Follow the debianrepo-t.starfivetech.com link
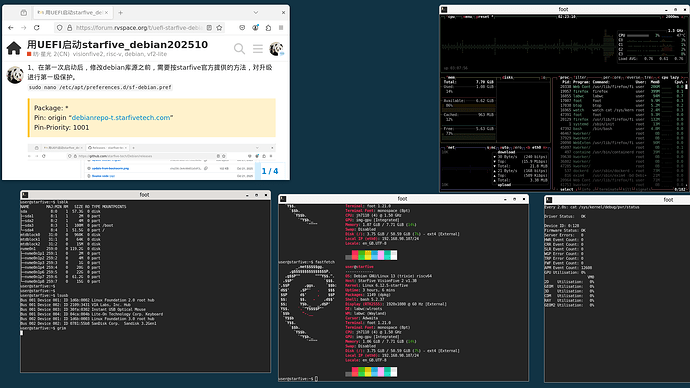Image resolution: width=690 pixels, height=388 pixels. click(x=121, y=117)
